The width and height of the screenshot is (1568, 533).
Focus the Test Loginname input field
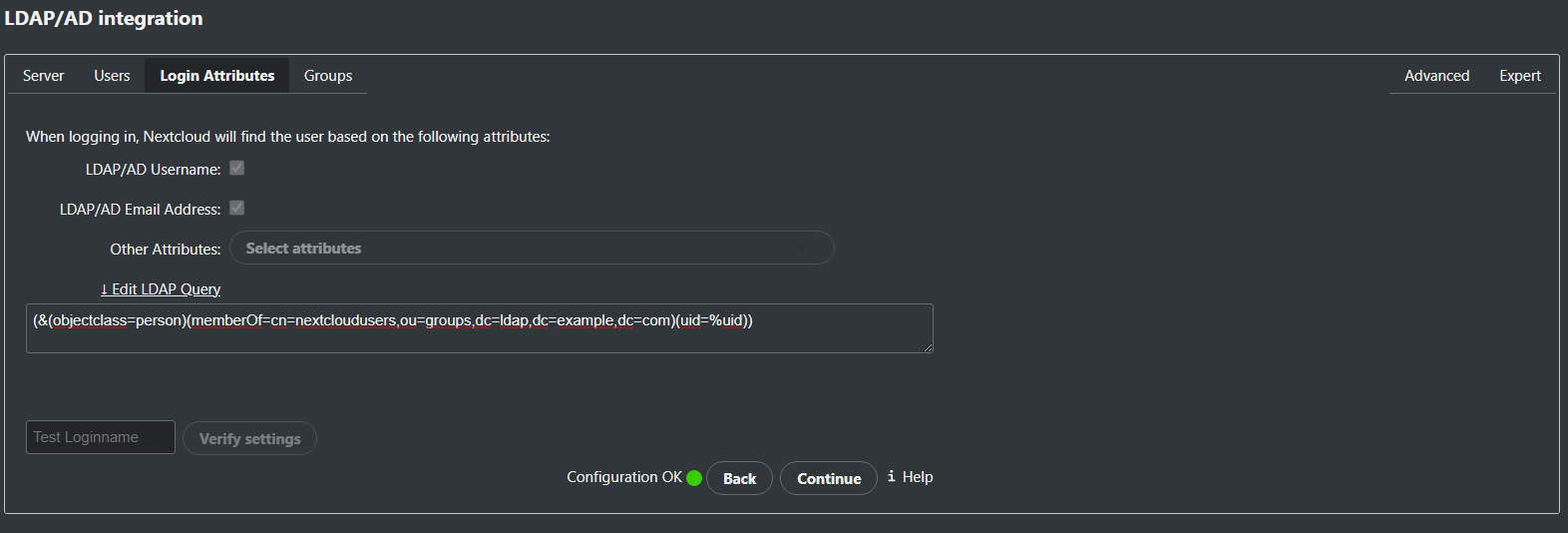coord(101,437)
